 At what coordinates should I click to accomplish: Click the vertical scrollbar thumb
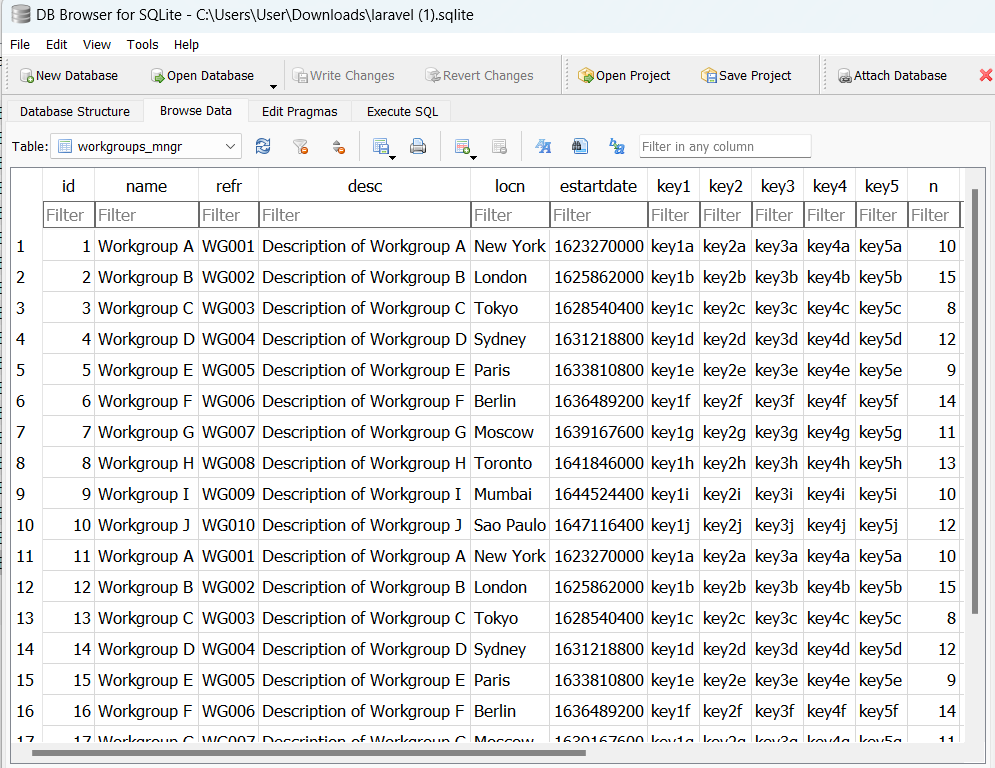(975, 401)
